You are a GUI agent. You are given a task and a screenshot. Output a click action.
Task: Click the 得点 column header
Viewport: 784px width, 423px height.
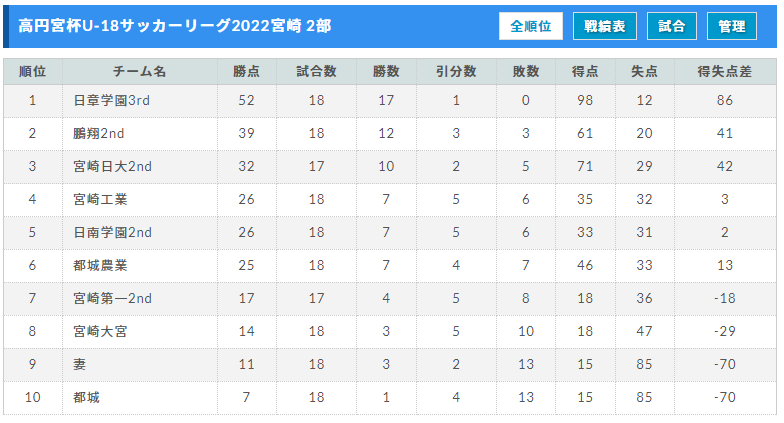(585, 72)
